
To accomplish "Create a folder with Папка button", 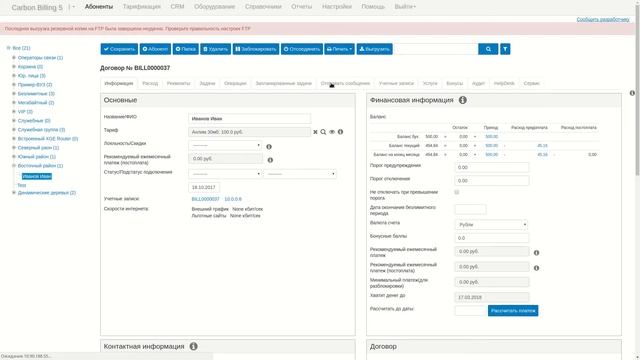I will pos(185,49).
